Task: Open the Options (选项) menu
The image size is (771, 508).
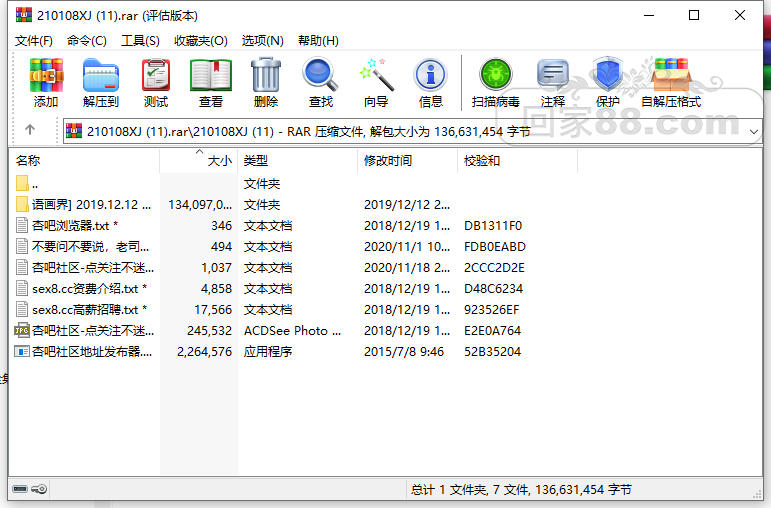Action: (x=263, y=40)
